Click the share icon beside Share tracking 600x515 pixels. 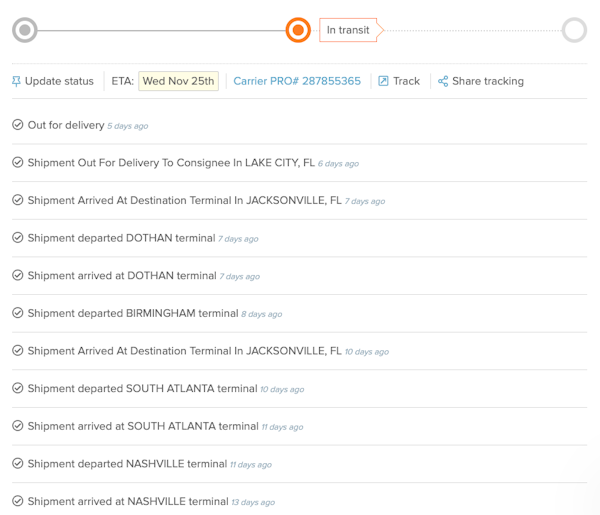443,81
